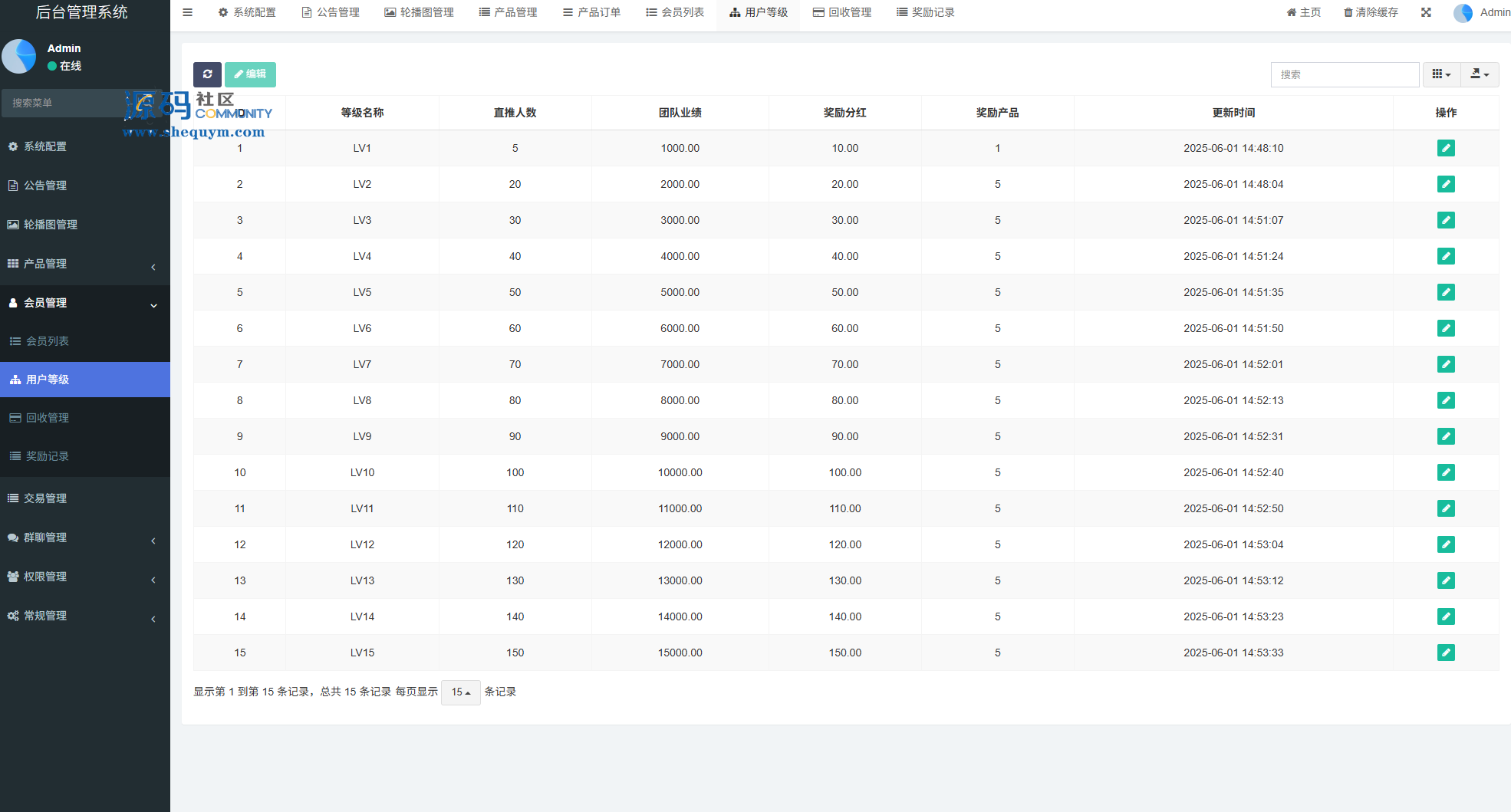The height and width of the screenshot is (812, 1511).
Task: Open the page size dropdown showing 15
Action: pos(461,692)
